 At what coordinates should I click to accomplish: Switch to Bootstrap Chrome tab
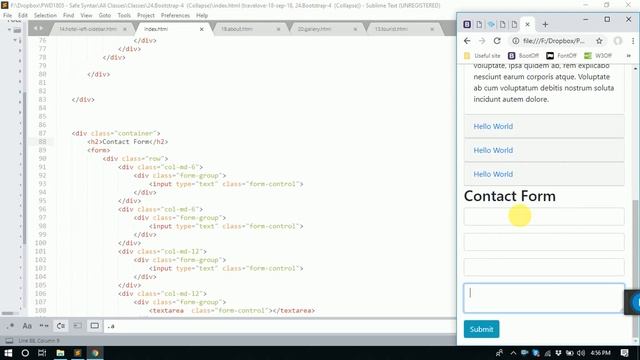(x=467, y=24)
